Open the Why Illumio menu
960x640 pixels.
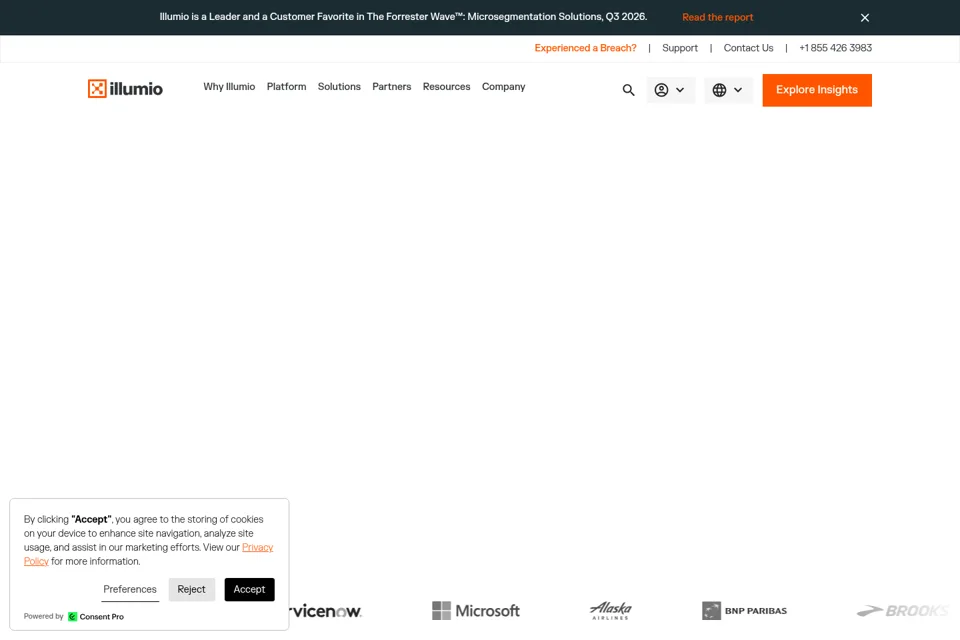click(x=229, y=87)
